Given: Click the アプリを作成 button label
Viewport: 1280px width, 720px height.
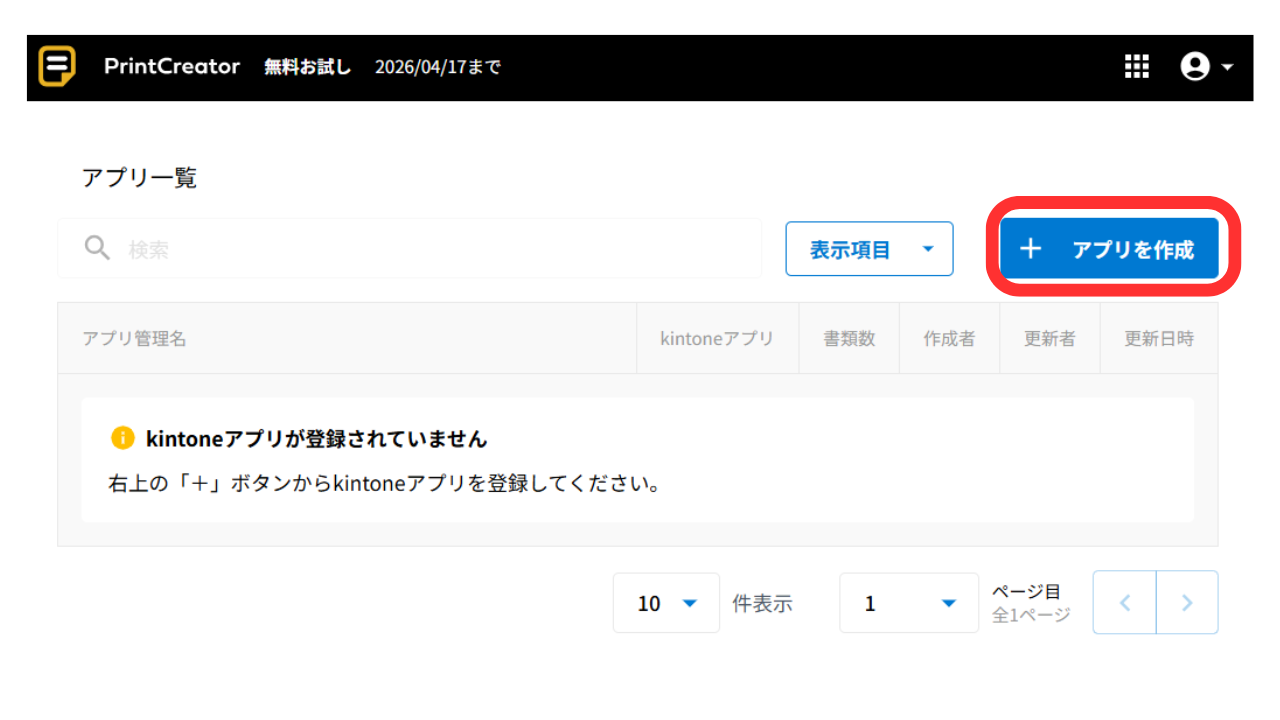Looking at the screenshot, I should click(1133, 250).
